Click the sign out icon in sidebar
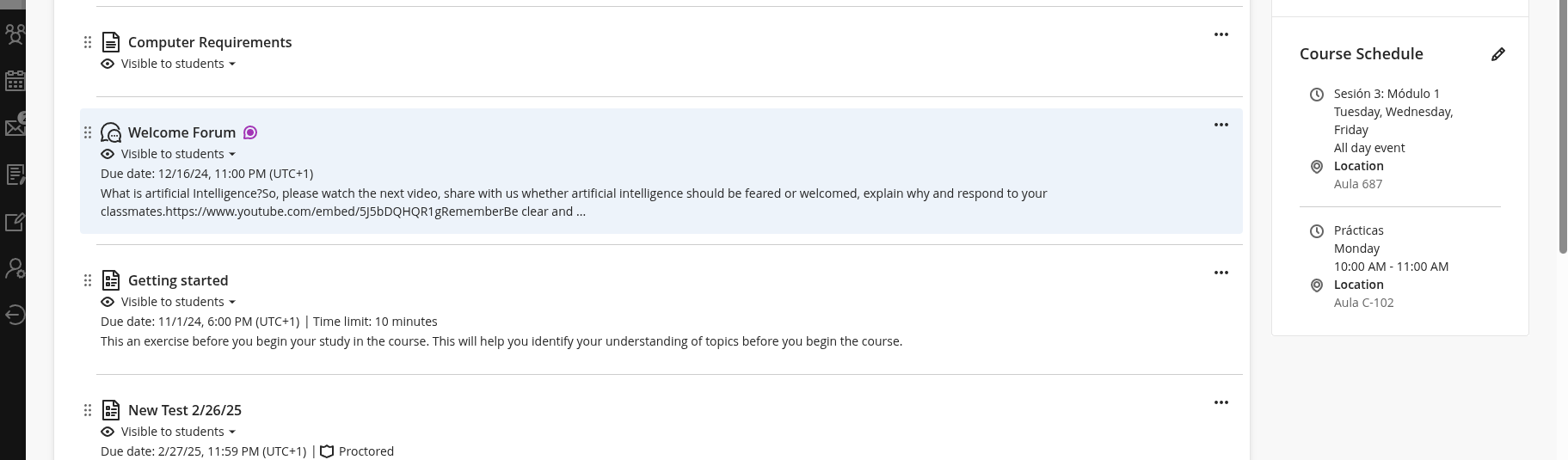Image resolution: width=1568 pixels, height=460 pixels. click(15, 315)
